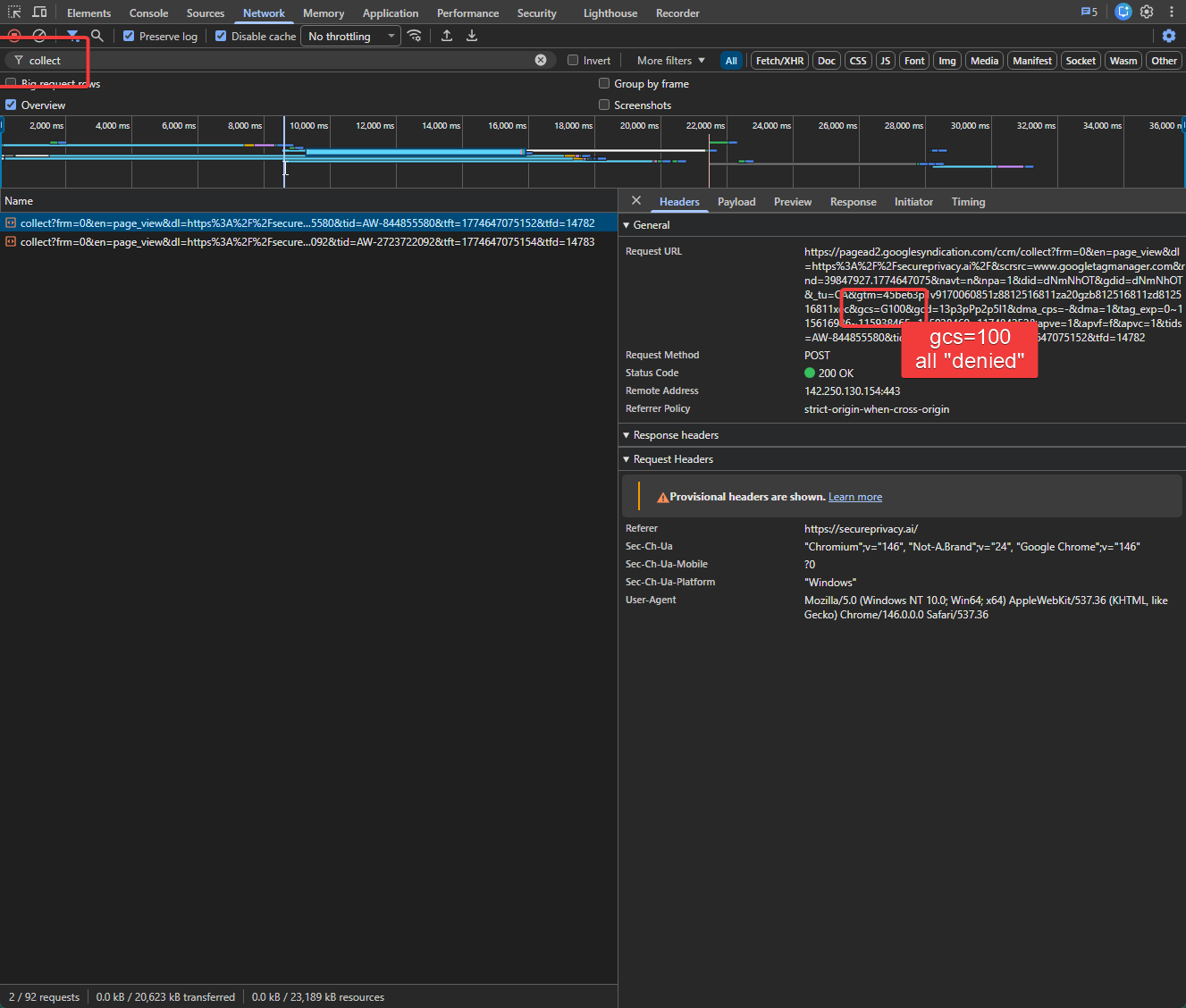
Task: Toggle the device toolbar icon
Action: click(x=39, y=13)
